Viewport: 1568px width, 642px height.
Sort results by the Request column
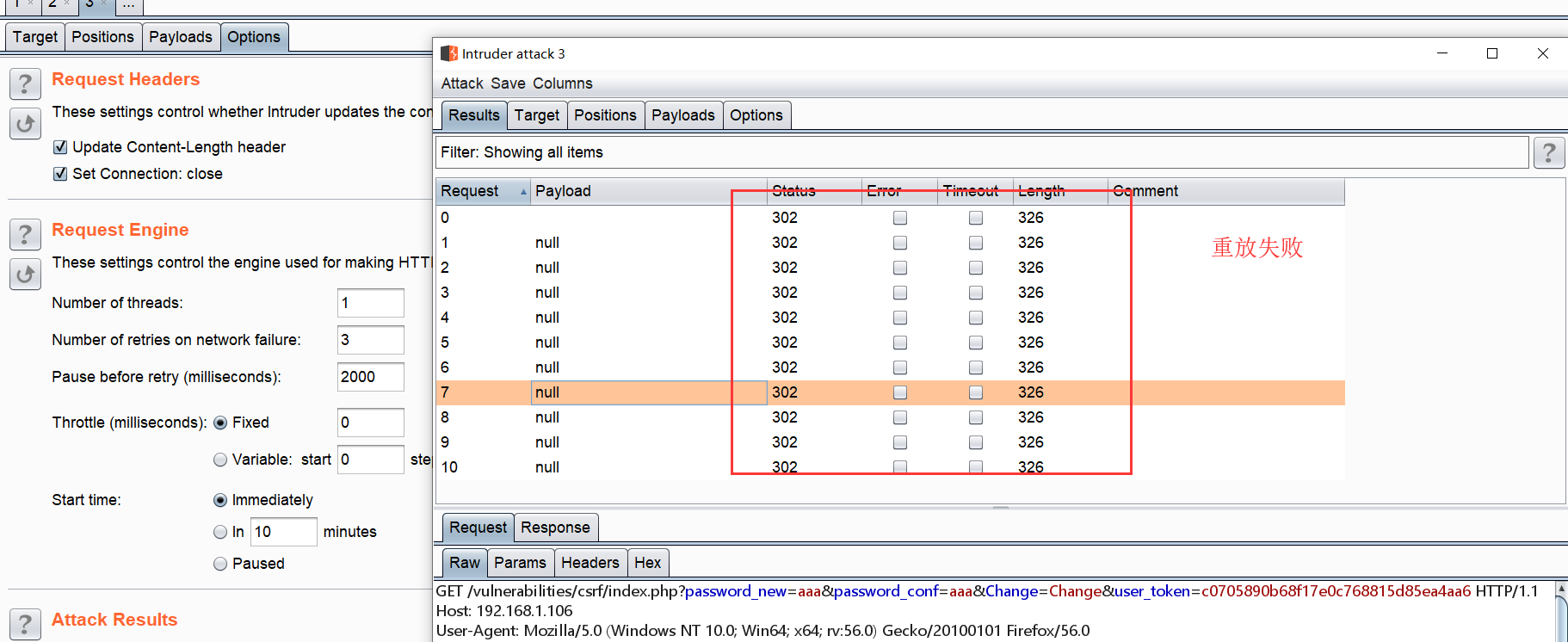point(483,191)
